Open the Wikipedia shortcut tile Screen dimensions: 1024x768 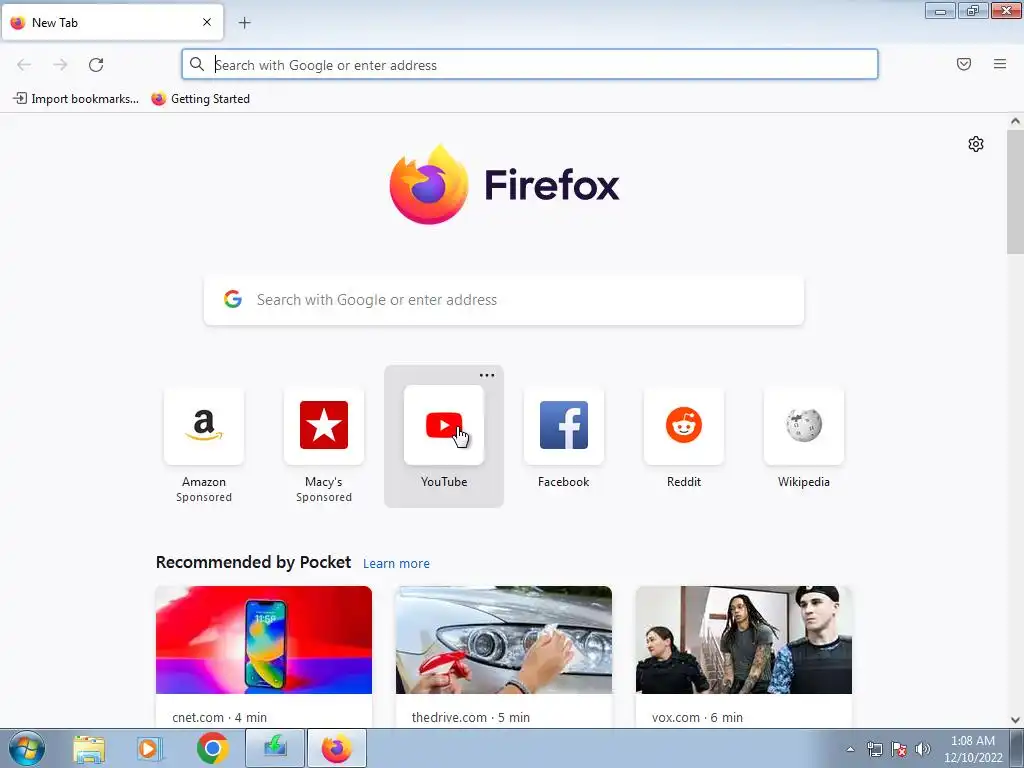click(804, 426)
